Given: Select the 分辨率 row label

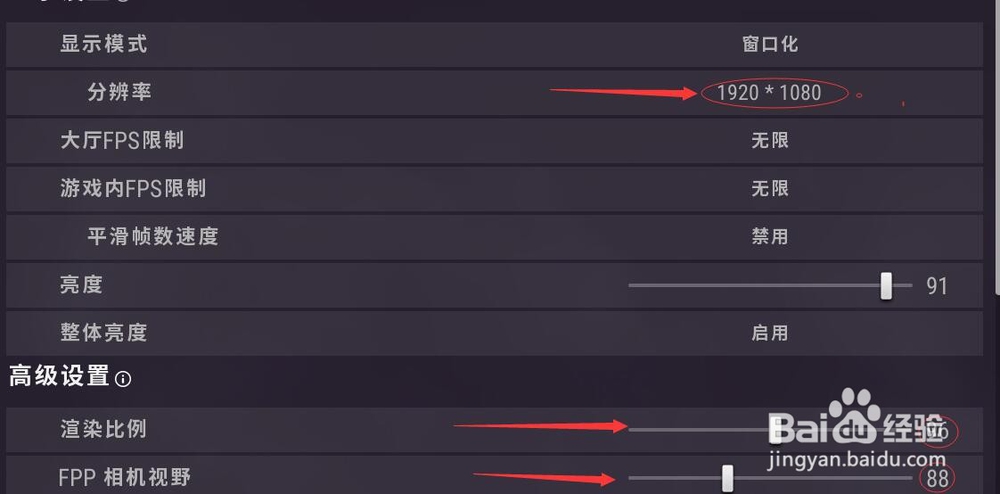Looking at the screenshot, I should pos(119,93).
